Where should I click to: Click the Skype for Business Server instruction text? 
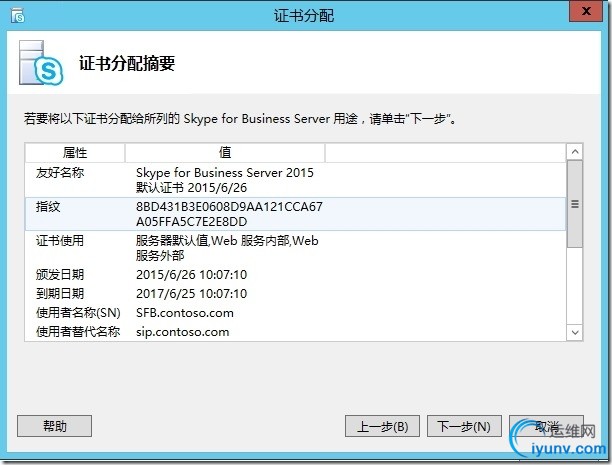(x=240, y=118)
